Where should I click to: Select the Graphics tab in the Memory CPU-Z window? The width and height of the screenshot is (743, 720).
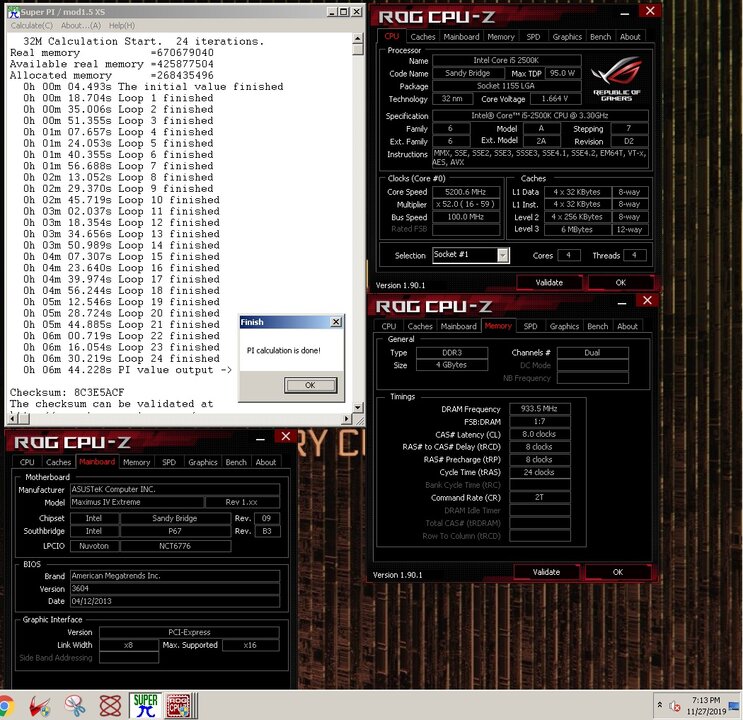click(x=564, y=327)
